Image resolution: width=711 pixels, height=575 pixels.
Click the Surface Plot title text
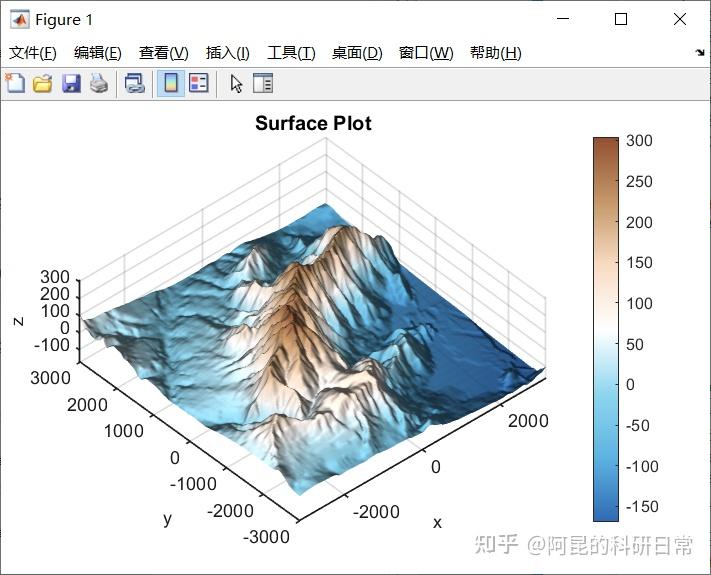[x=313, y=123]
